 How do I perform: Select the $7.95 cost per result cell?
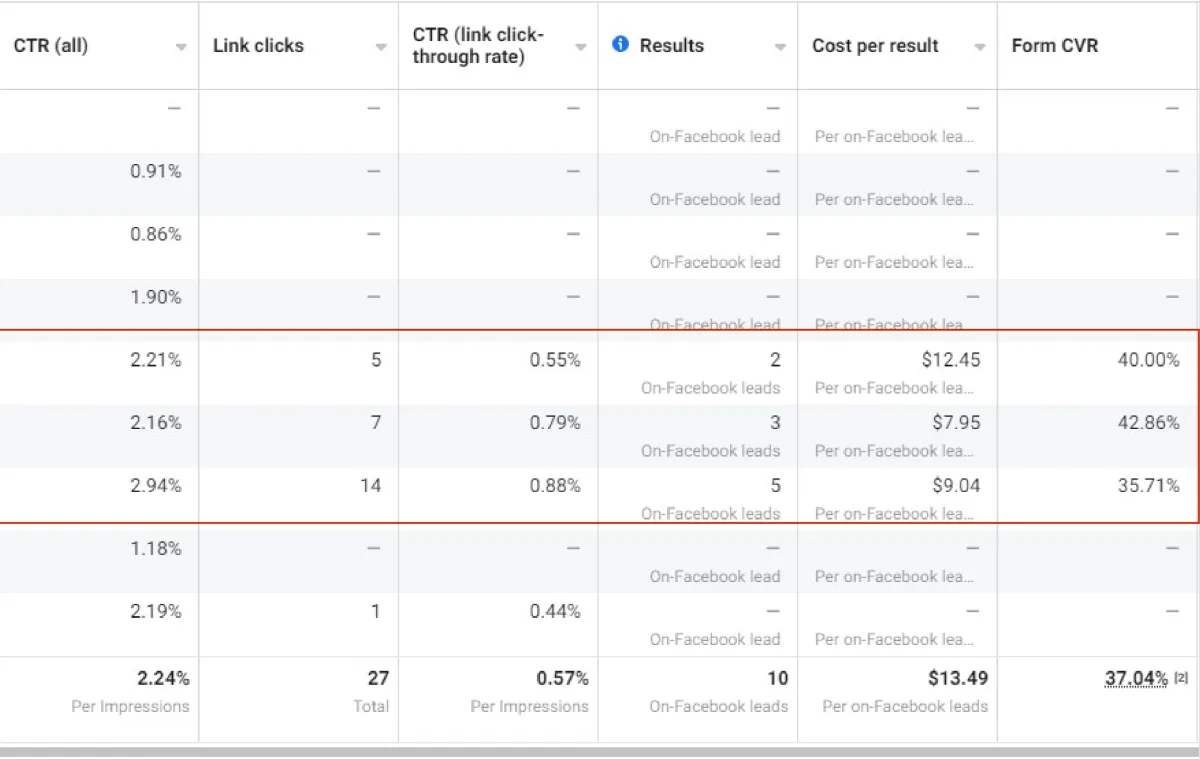pyautogui.click(x=956, y=422)
